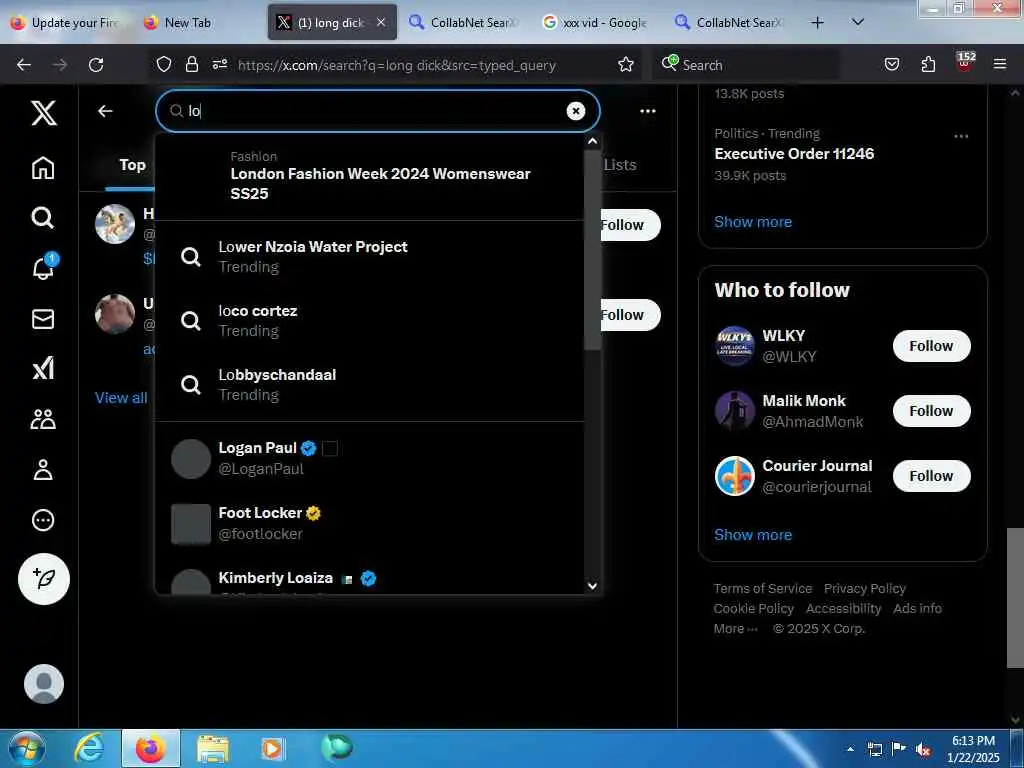Open Messages envelope icon
Image resolution: width=1024 pixels, height=768 pixels.
pos(43,319)
